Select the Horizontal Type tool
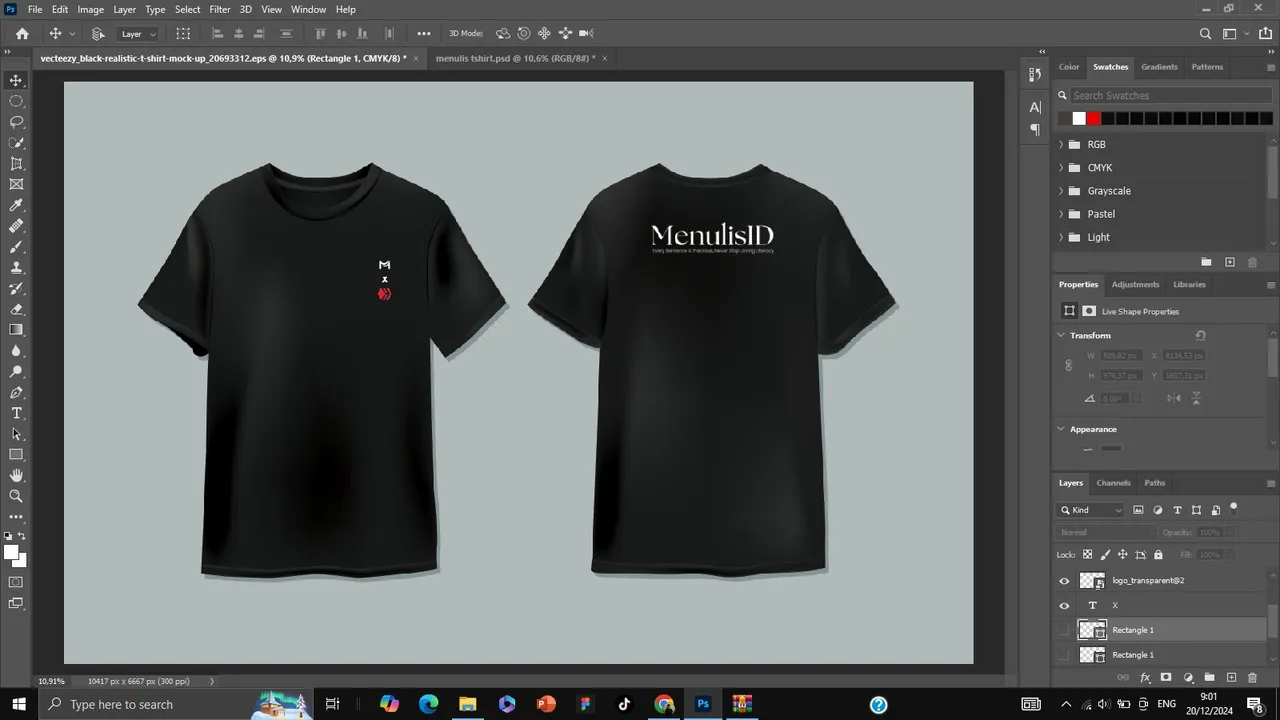The image size is (1280, 720). [x=16, y=413]
